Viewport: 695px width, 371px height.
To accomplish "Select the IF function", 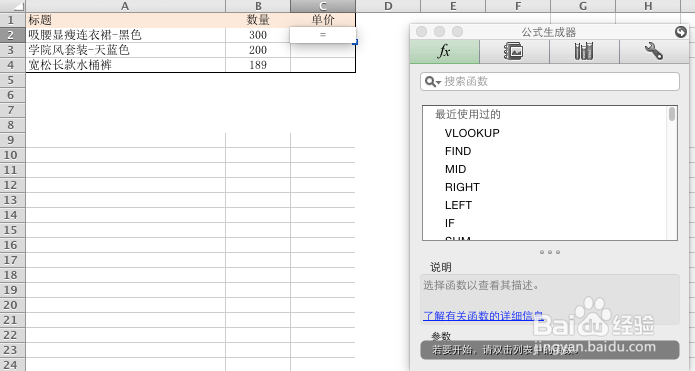I will (x=449, y=223).
